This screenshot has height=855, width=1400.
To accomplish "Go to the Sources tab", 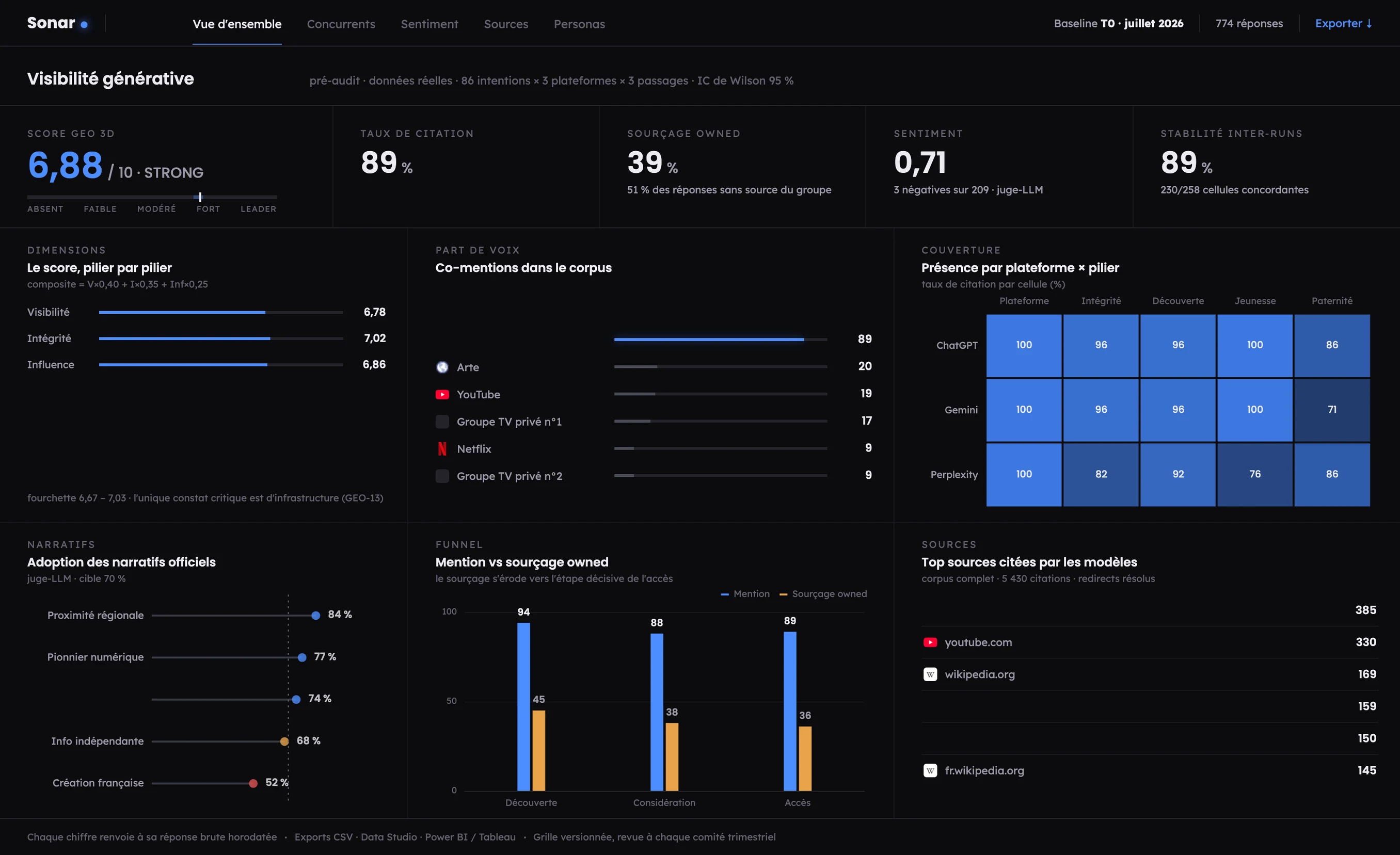I will 506,24.
